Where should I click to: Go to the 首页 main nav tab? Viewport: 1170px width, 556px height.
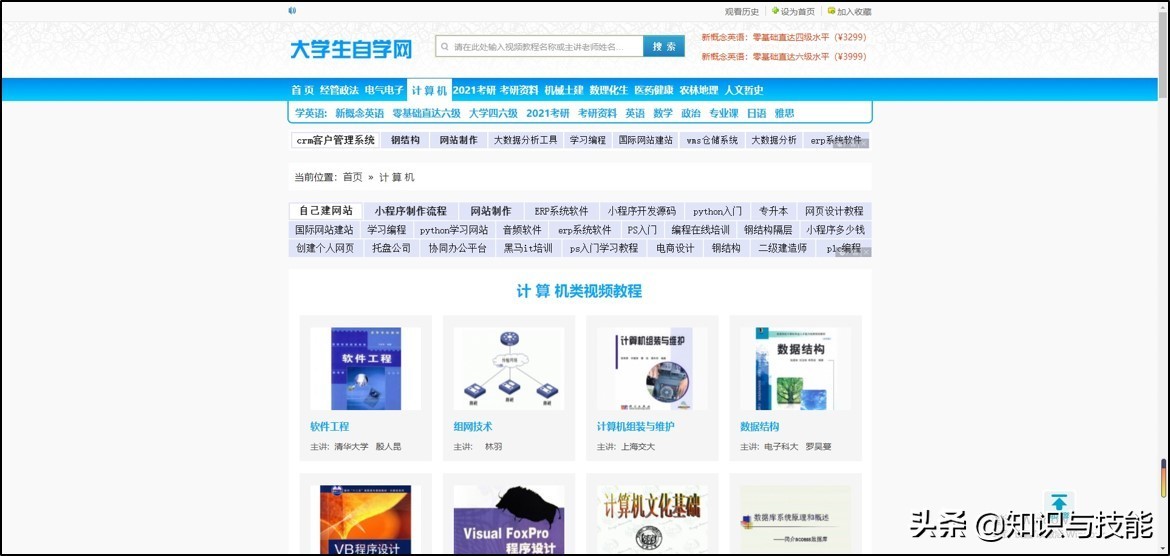pyautogui.click(x=302, y=90)
